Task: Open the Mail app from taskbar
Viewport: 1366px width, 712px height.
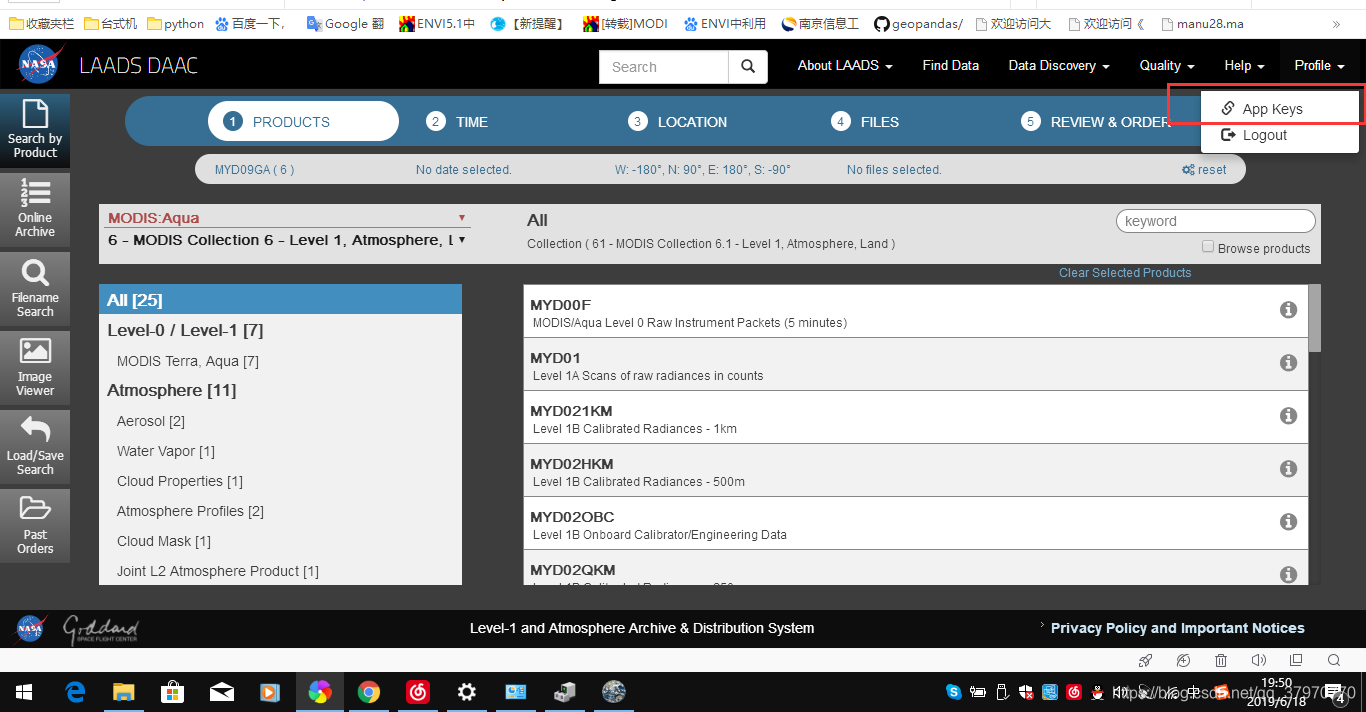Action: [x=221, y=692]
